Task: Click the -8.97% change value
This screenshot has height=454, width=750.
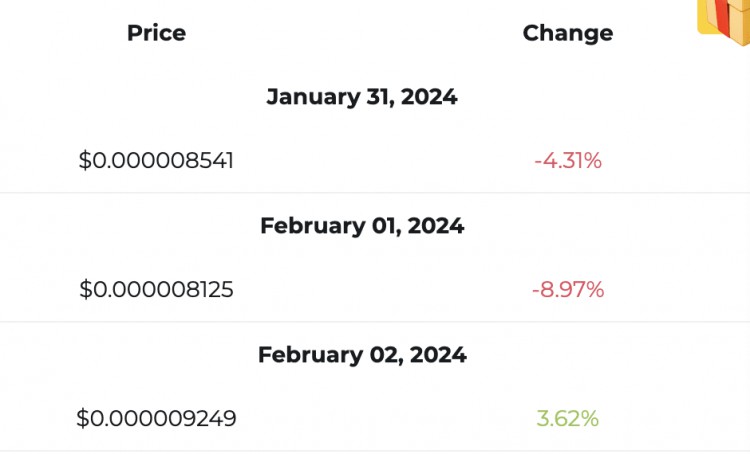Action: [x=568, y=289]
